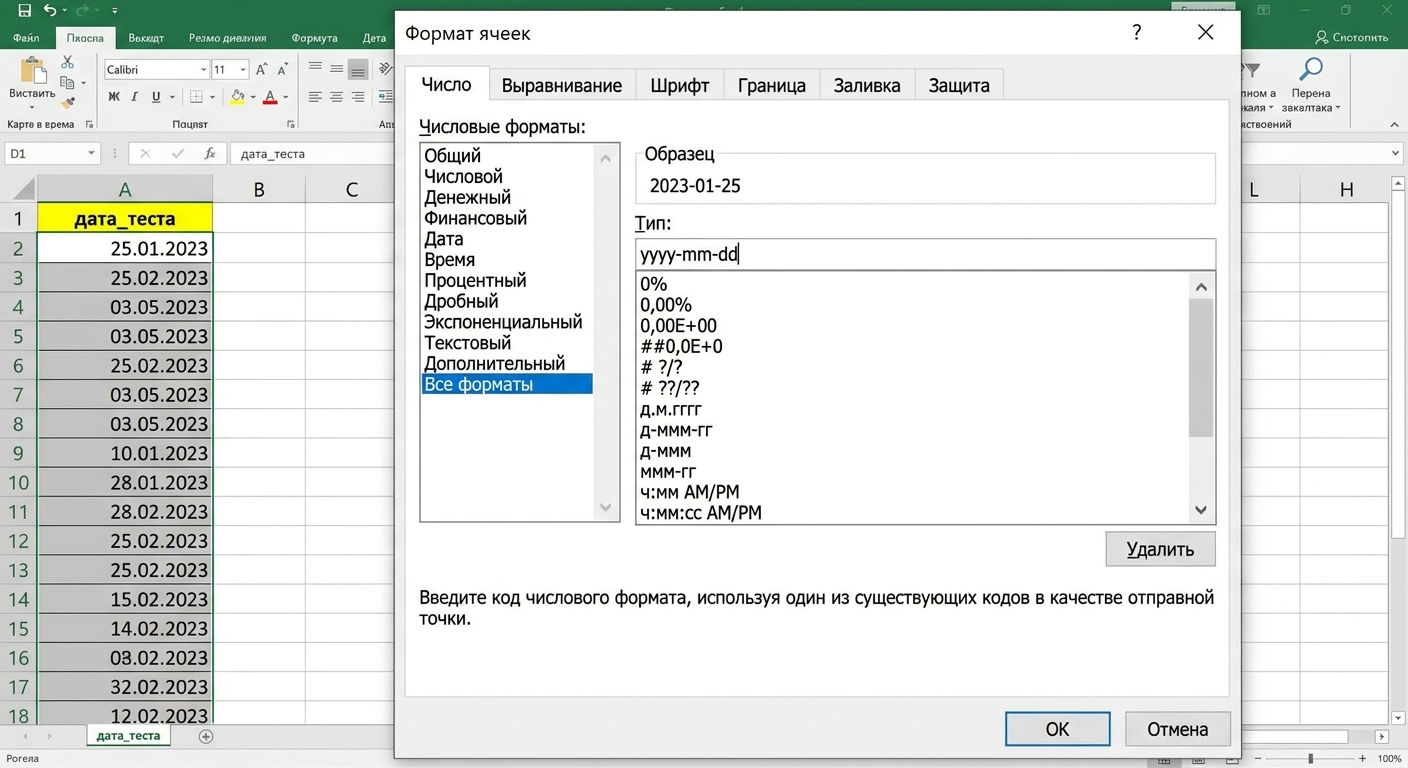Align cell text left
The height and width of the screenshot is (768, 1408).
[x=315, y=97]
